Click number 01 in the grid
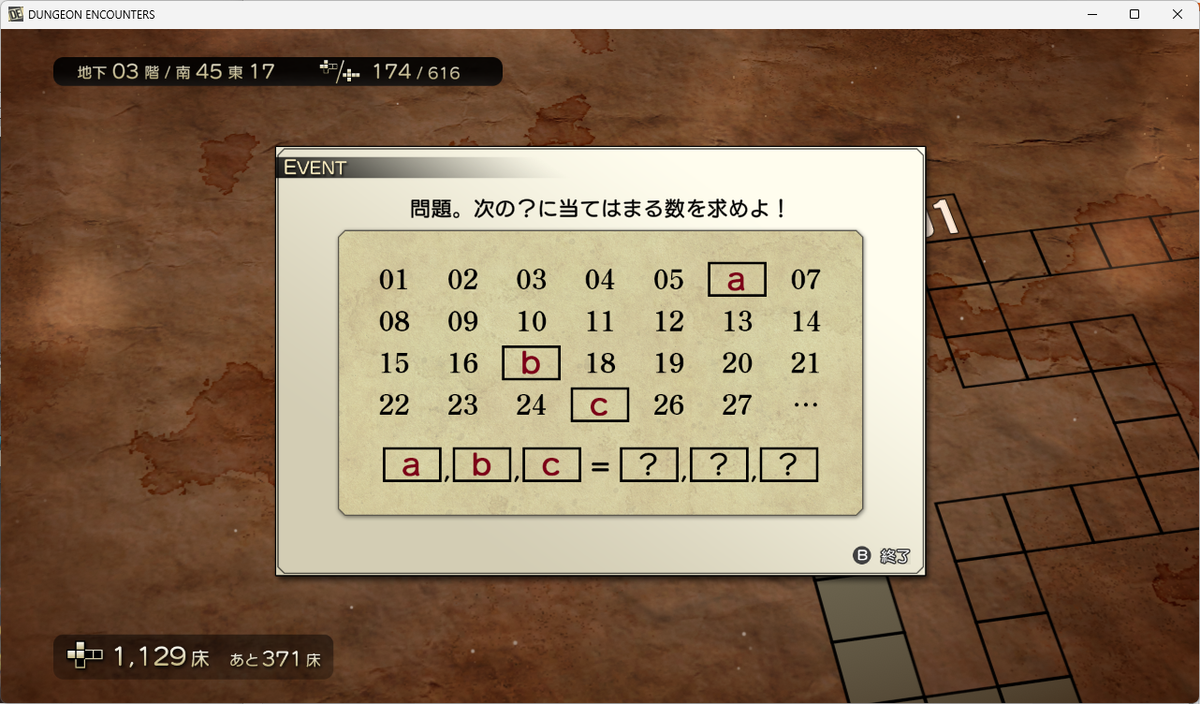The height and width of the screenshot is (704, 1200). 394,280
